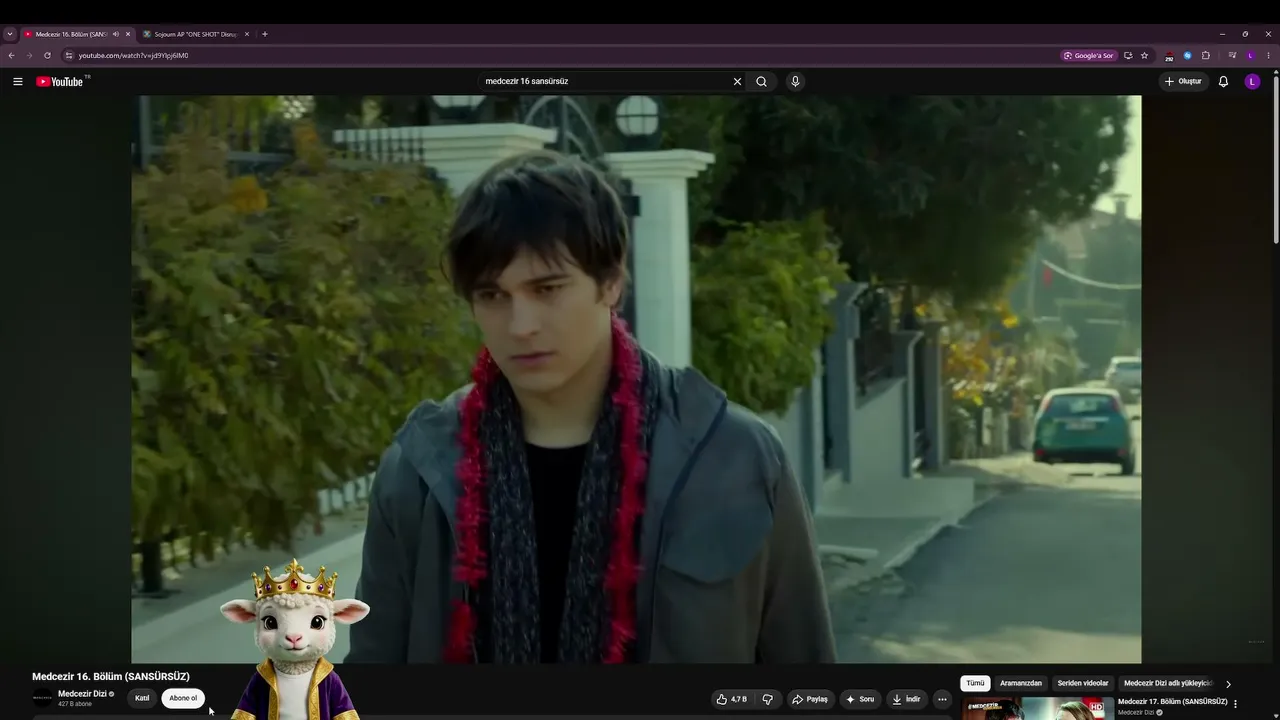Open a new browser tab

[264, 34]
